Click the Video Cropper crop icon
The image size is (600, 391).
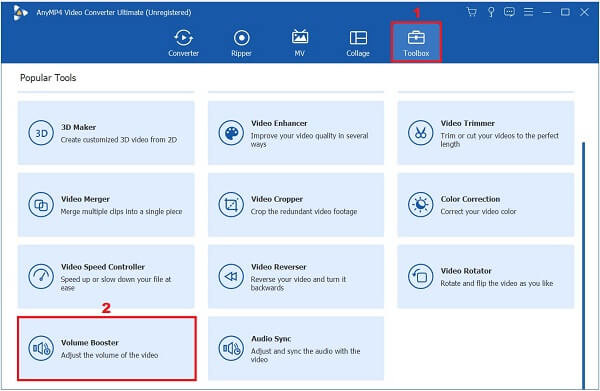click(x=231, y=205)
